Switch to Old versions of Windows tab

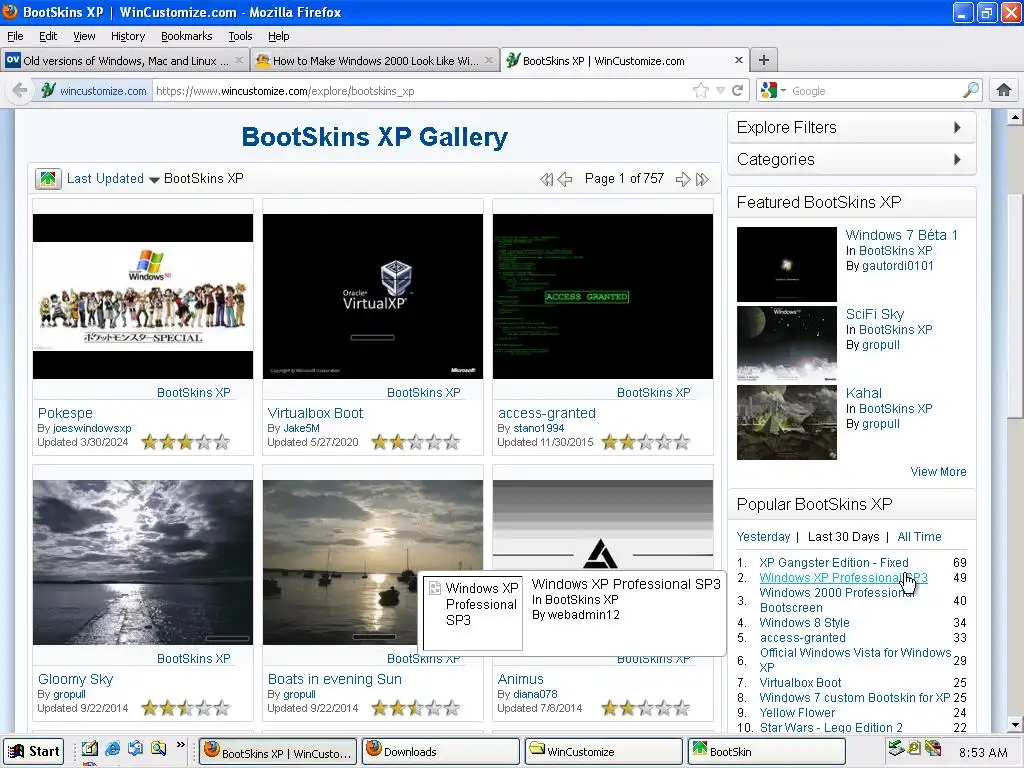point(124,60)
